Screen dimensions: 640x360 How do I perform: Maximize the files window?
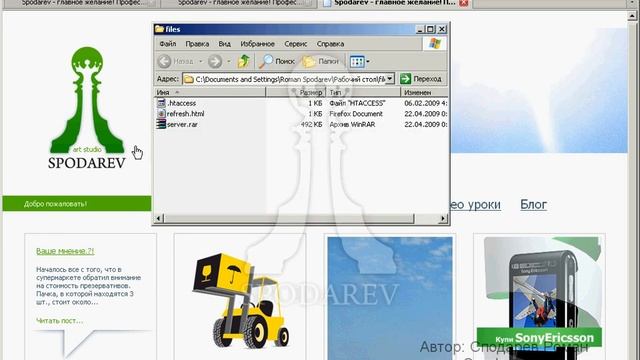tap(430, 29)
